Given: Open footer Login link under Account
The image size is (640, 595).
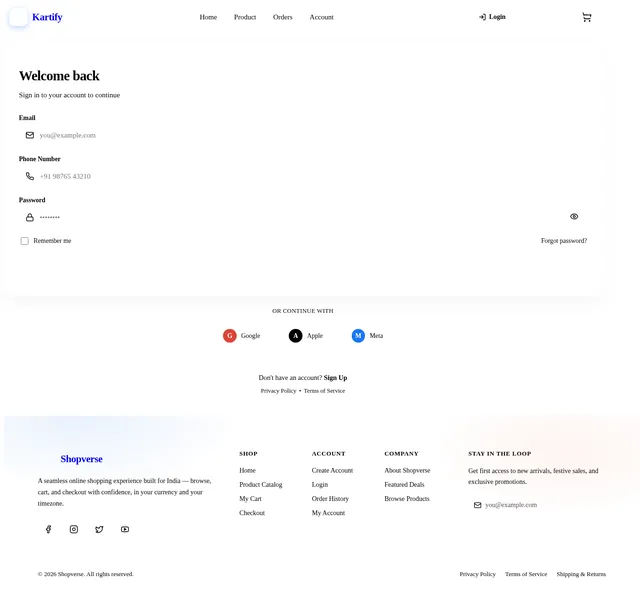Looking at the screenshot, I should [320, 485].
